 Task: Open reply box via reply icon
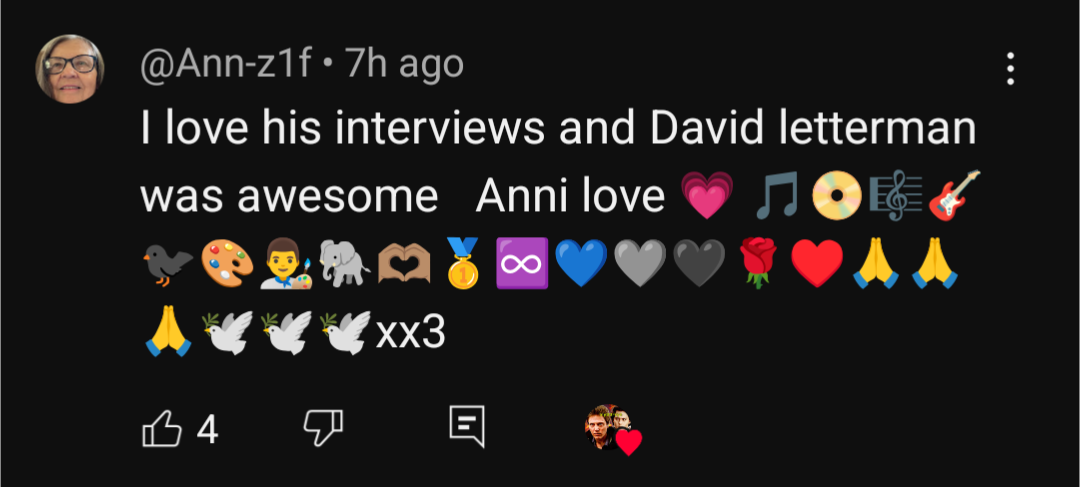click(x=467, y=426)
